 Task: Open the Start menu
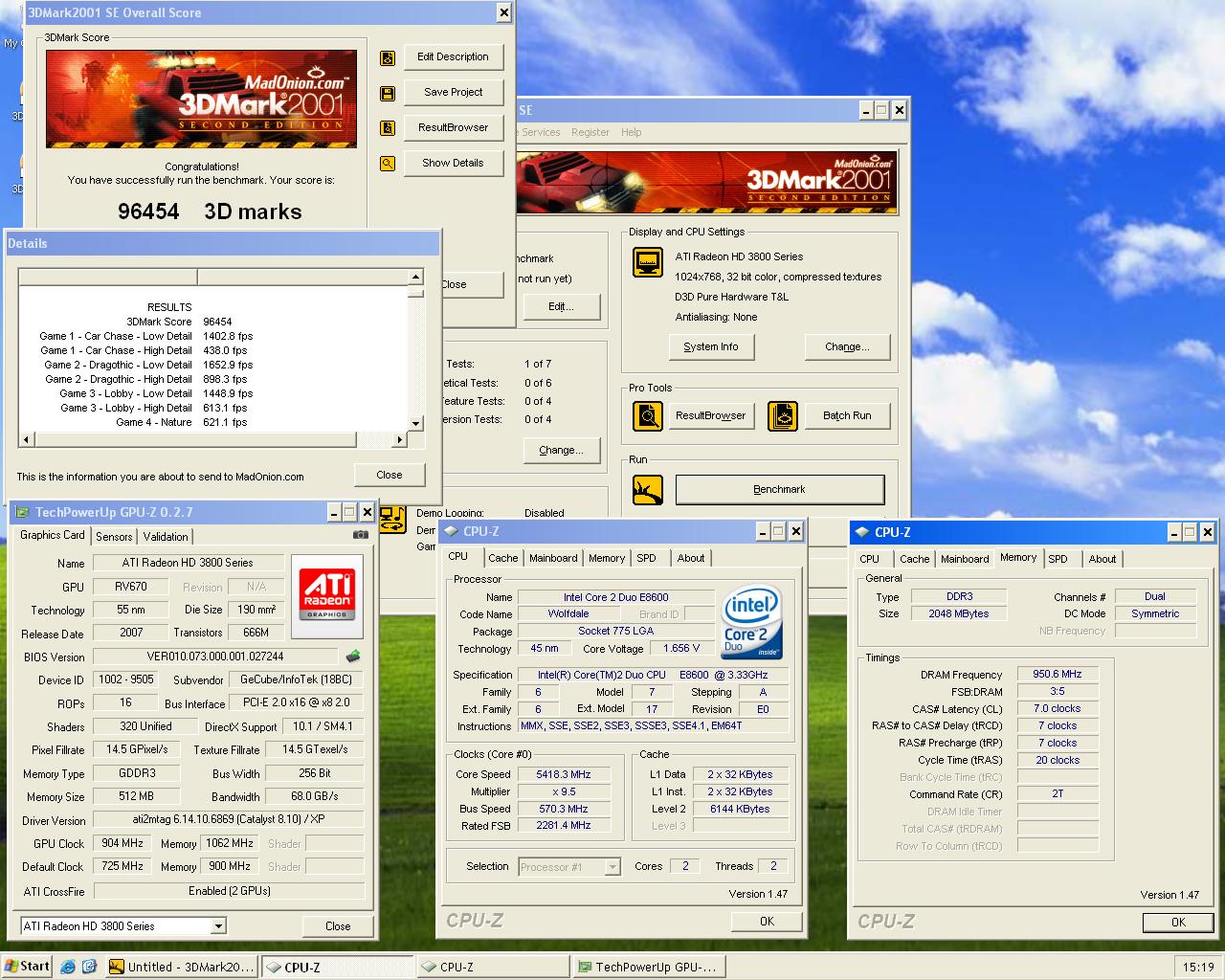(x=27, y=967)
